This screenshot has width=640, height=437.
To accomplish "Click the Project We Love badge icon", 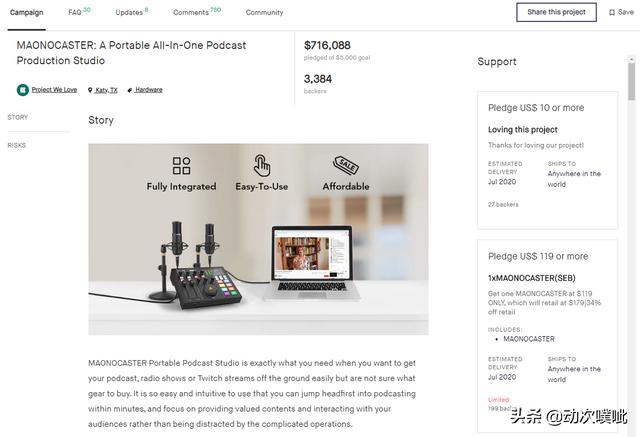I will tap(23, 90).
